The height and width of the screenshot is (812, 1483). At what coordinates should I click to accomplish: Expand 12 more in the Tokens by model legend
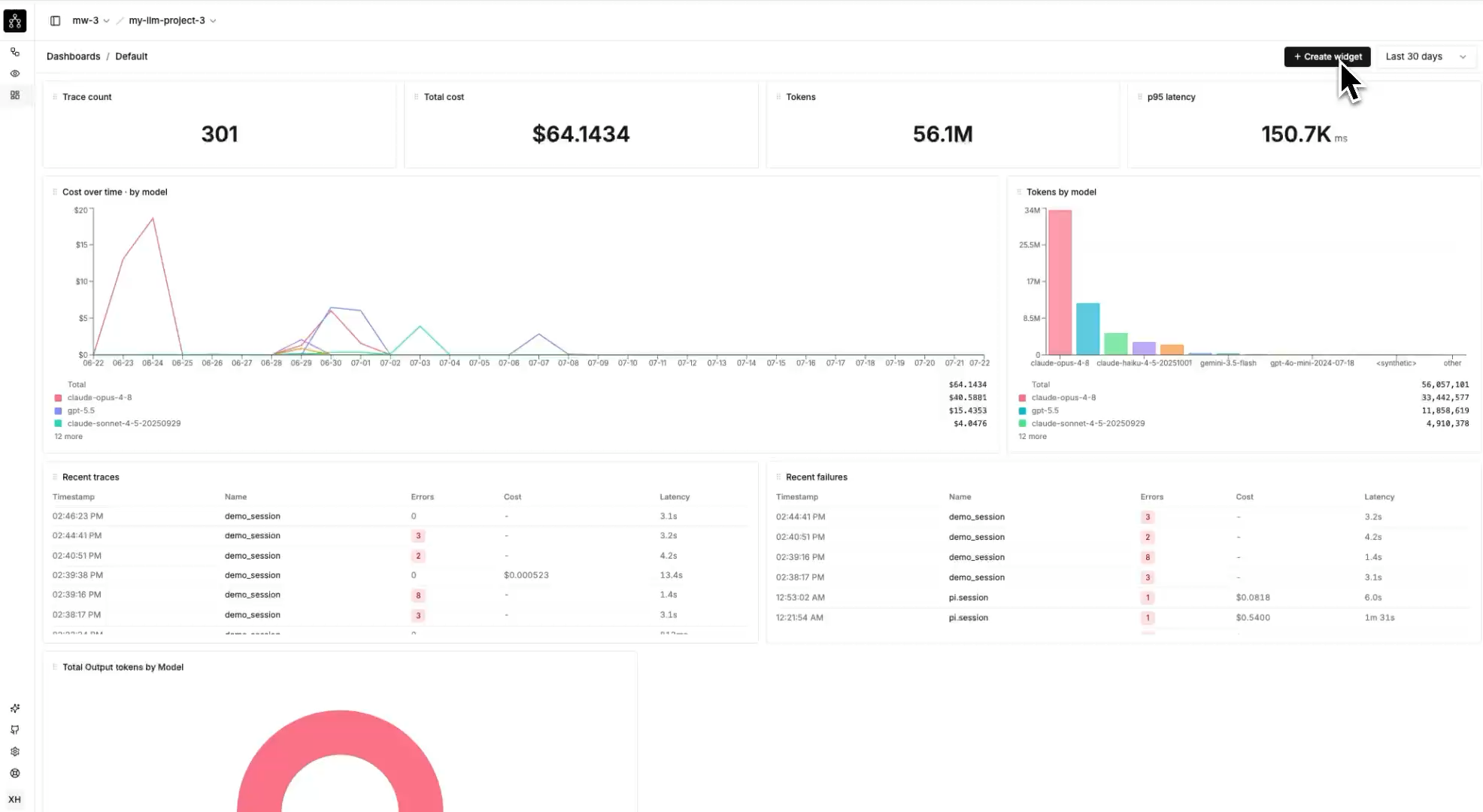pyautogui.click(x=1033, y=437)
